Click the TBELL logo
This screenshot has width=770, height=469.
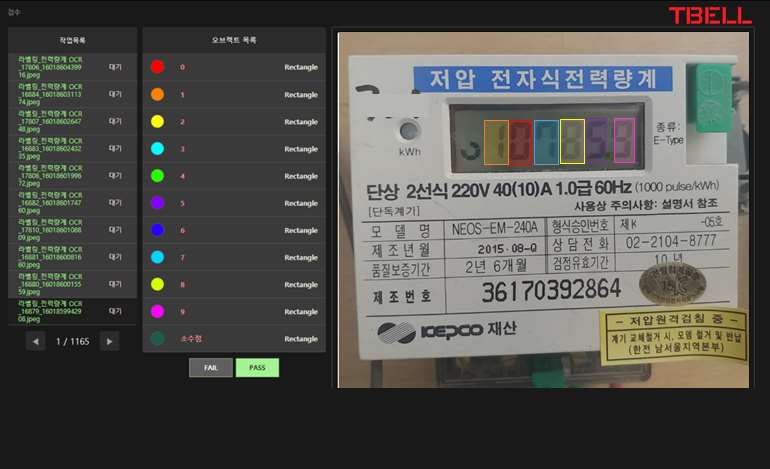click(x=710, y=15)
